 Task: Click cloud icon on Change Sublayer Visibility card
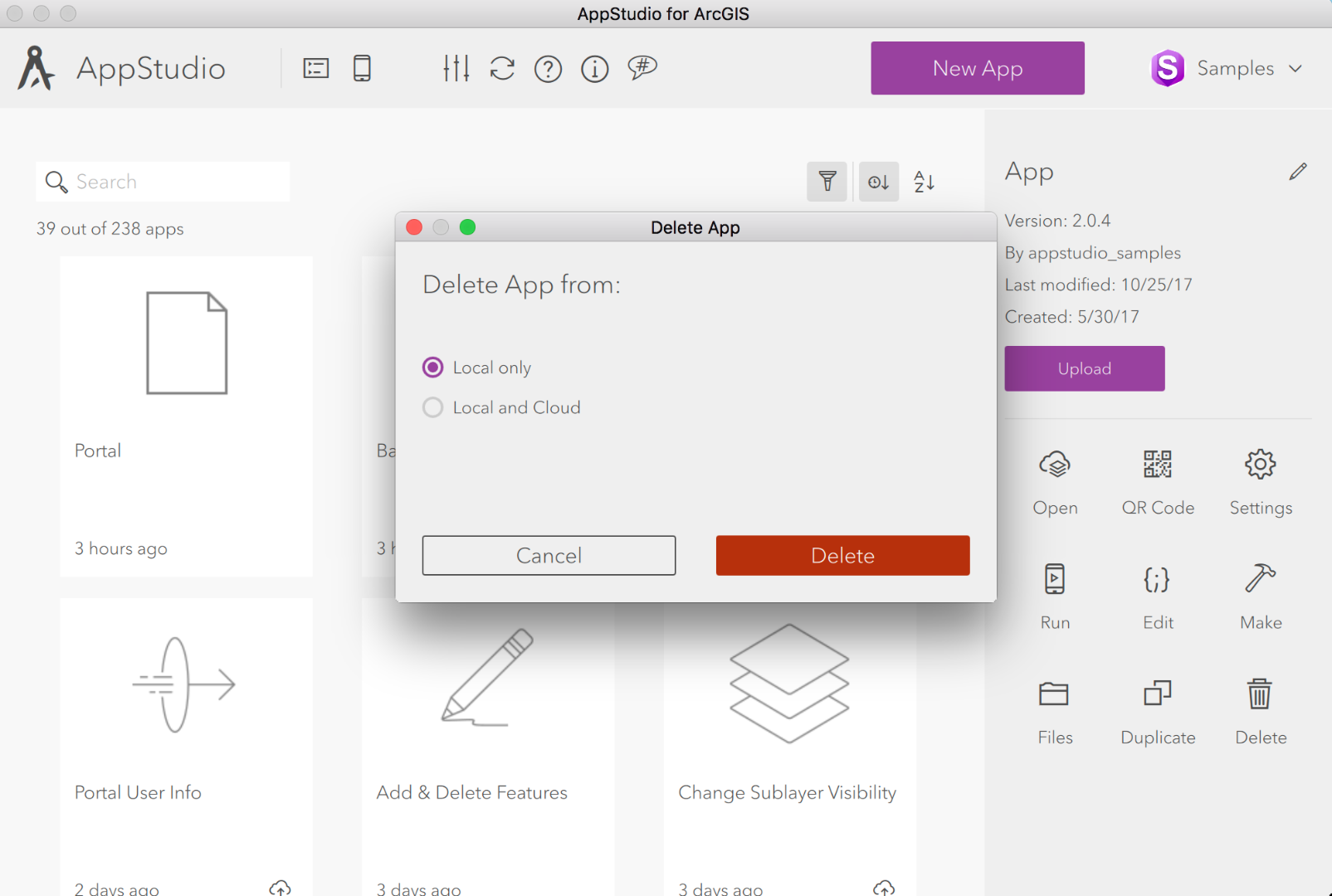(x=885, y=889)
